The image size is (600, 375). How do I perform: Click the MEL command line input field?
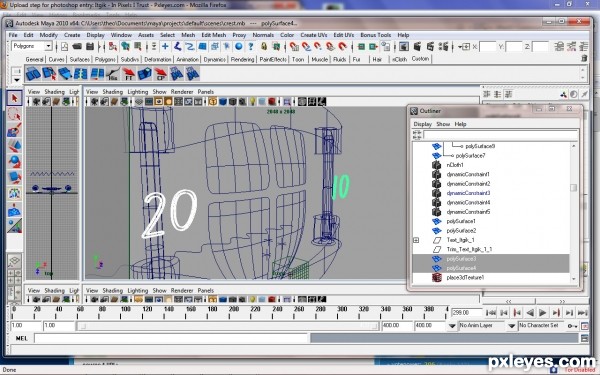pyautogui.click(x=171, y=338)
